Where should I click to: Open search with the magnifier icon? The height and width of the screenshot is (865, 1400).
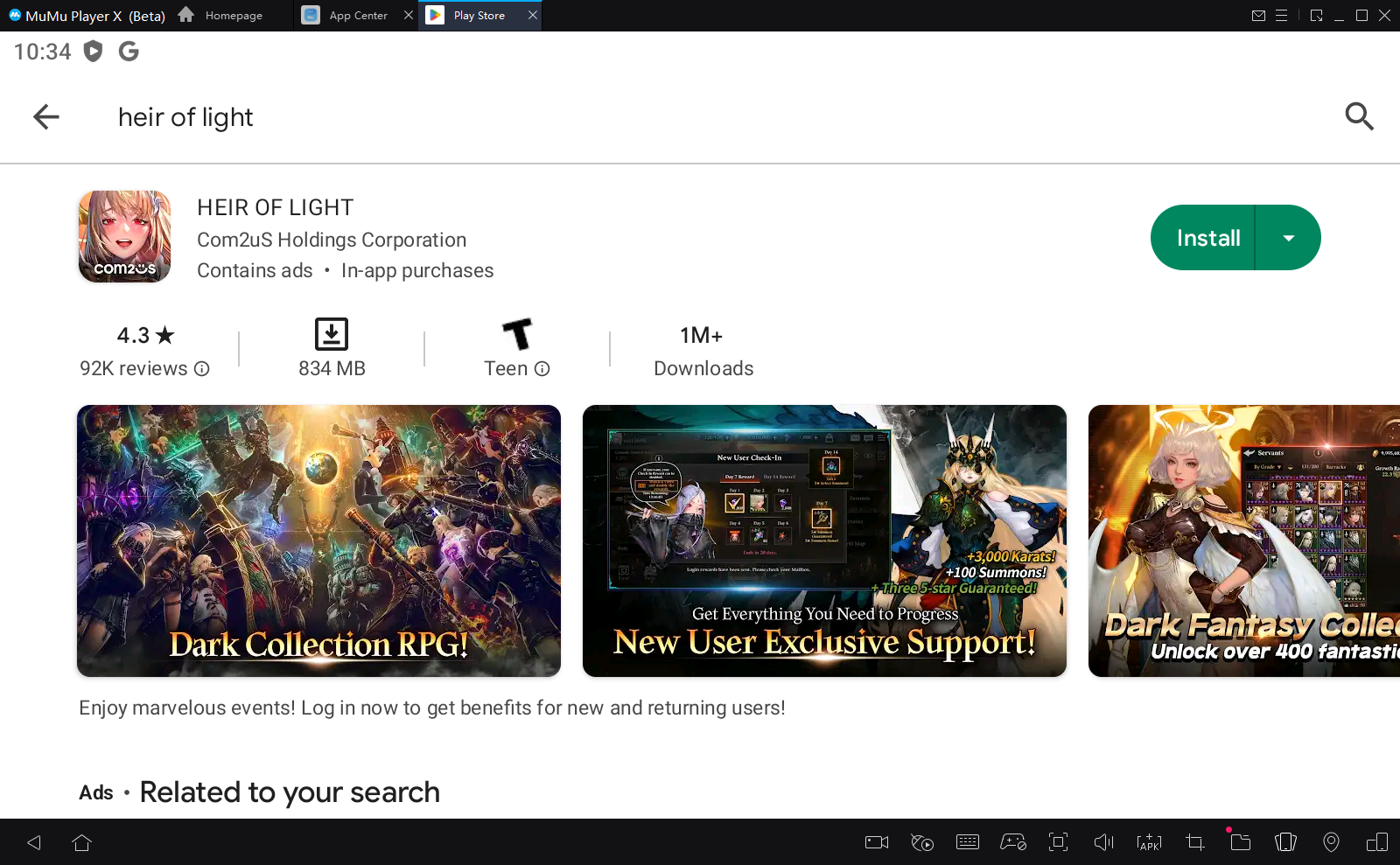(x=1359, y=116)
